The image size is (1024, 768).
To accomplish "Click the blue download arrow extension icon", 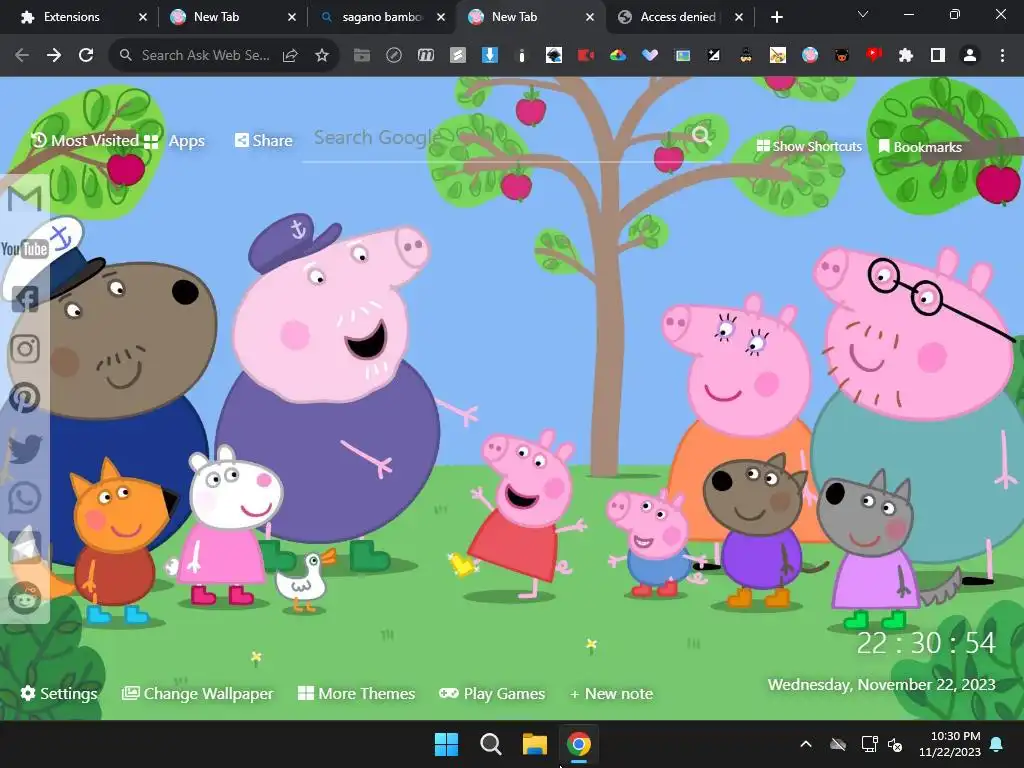I will pos(490,56).
